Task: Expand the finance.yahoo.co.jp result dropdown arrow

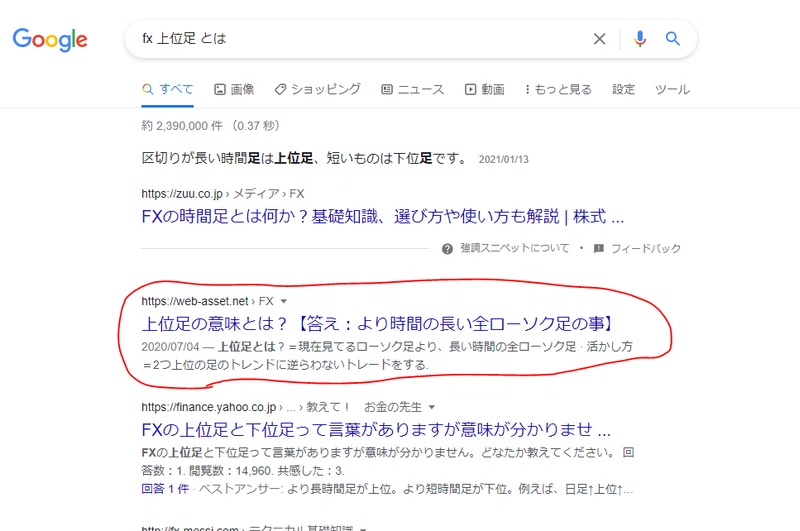Action: [x=432, y=407]
